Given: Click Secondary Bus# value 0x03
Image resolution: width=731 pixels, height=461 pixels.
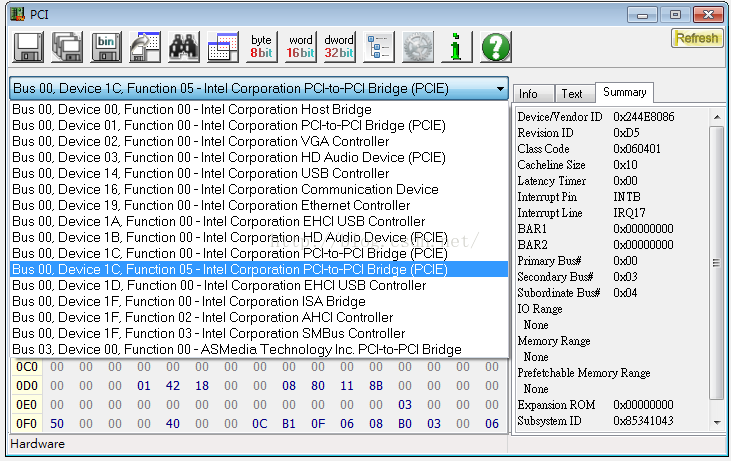Looking at the screenshot, I should coord(625,277).
